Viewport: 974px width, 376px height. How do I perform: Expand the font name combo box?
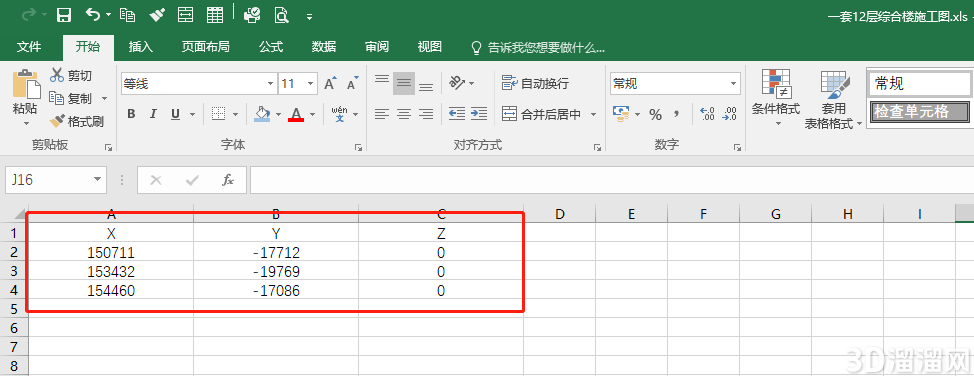(x=271, y=83)
